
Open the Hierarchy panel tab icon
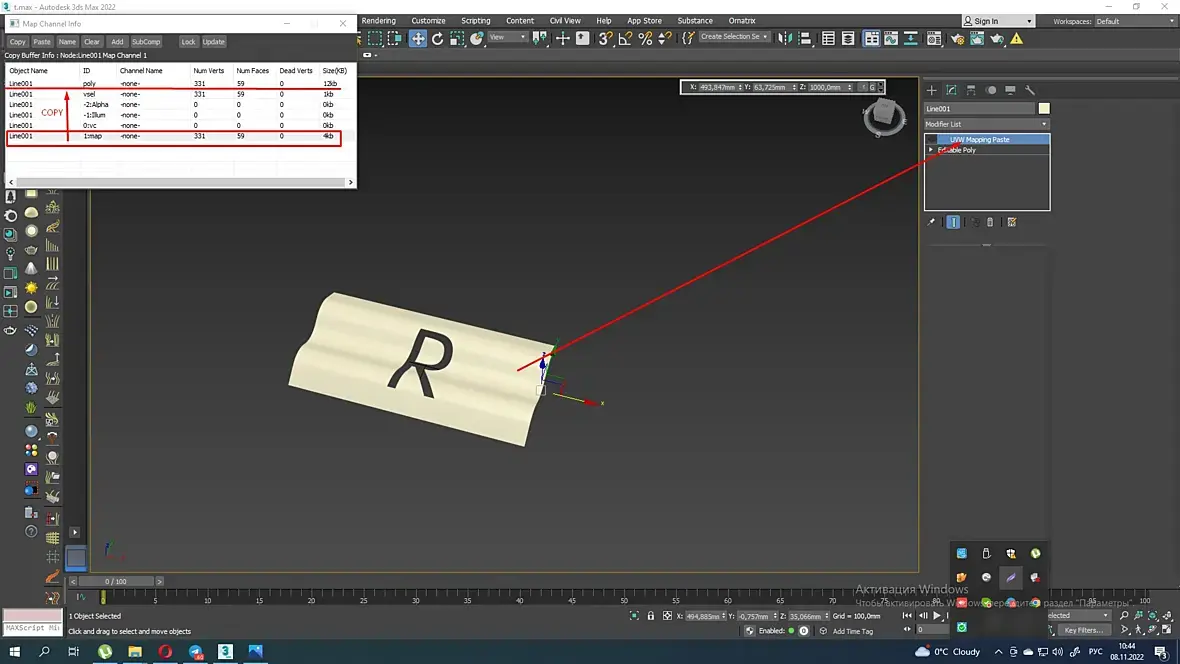pyautogui.click(x=971, y=90)
